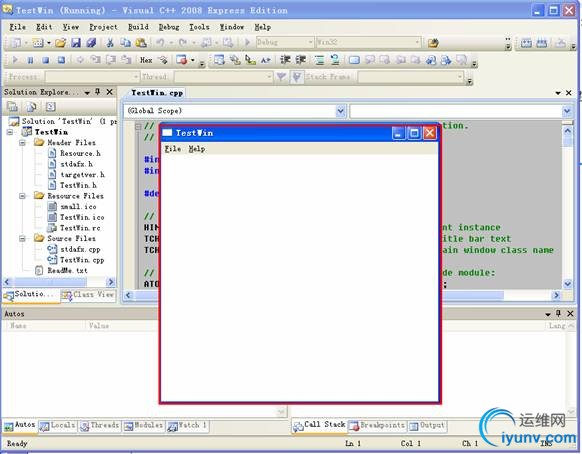Click editor horizontal scrollbar right arrow
The width and height of the screenshot is (582, 454).
[x=556, y=295]
